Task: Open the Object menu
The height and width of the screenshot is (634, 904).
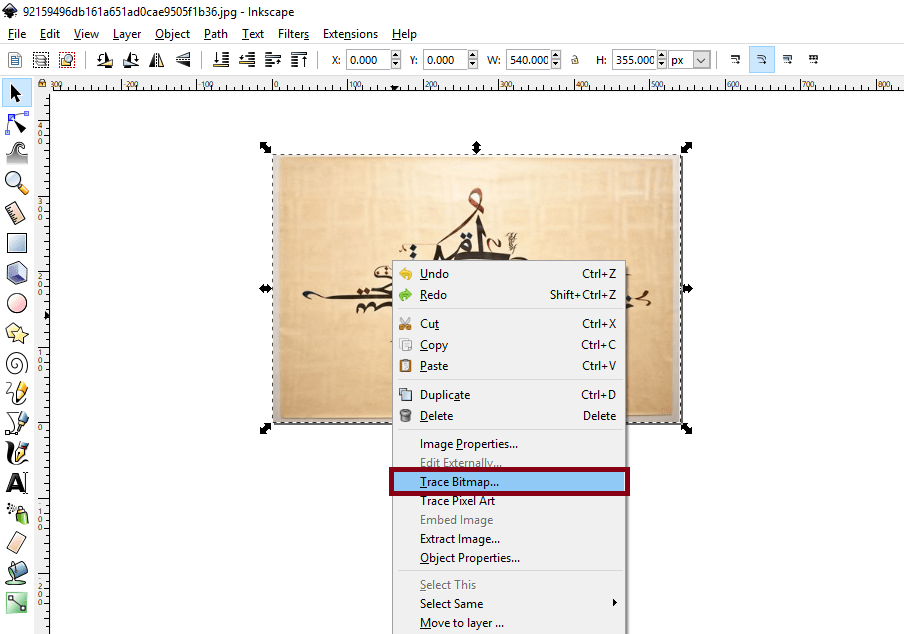Action: tap(172, 34)
